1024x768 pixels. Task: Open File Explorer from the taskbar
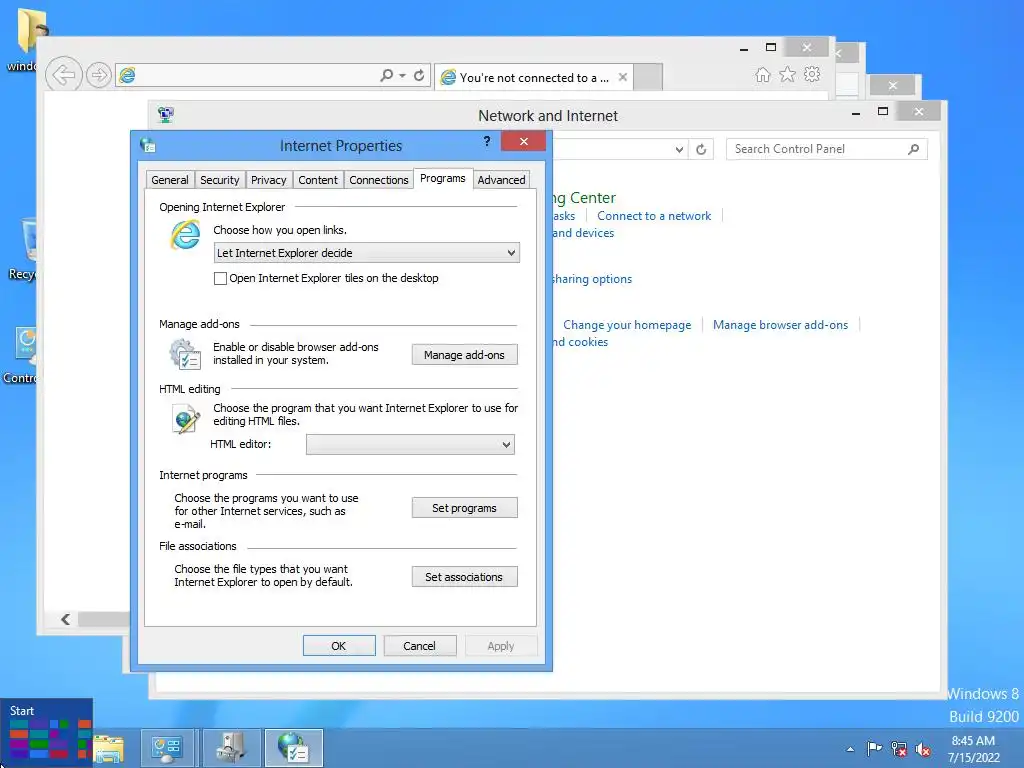[108, 748]
